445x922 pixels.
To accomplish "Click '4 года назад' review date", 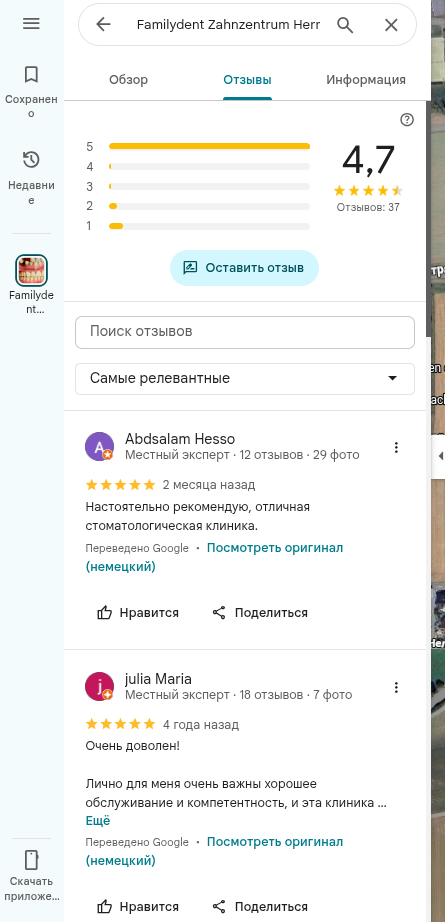I will pos(201,724).
